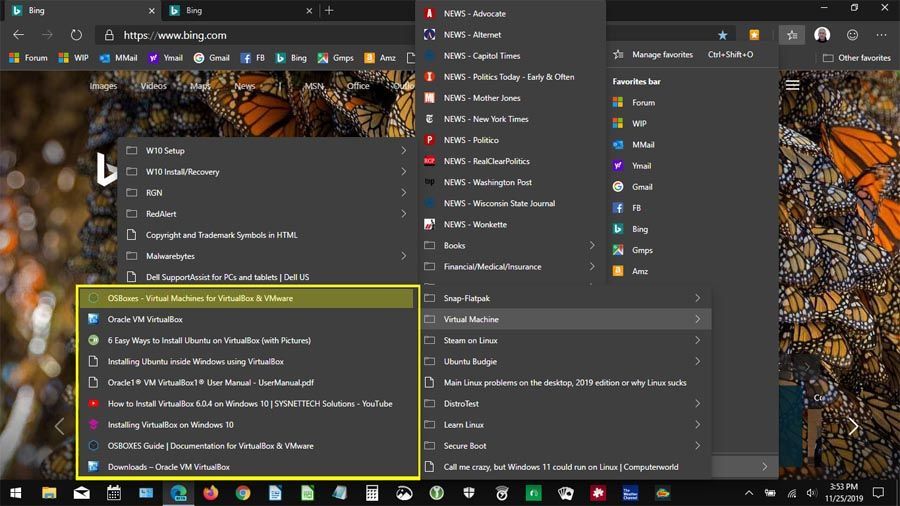Open the SYSNETTECH YouTube VirtualBox favorite
The image size is (900, 506).
tap(247, 403)
